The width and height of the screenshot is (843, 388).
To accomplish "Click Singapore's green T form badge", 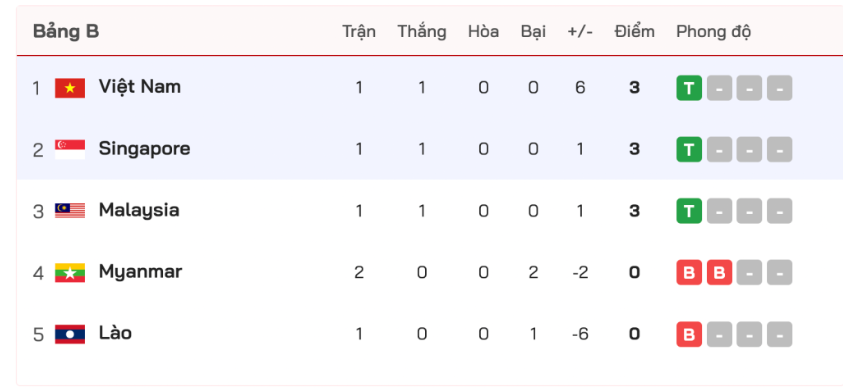I will point(689,149).
